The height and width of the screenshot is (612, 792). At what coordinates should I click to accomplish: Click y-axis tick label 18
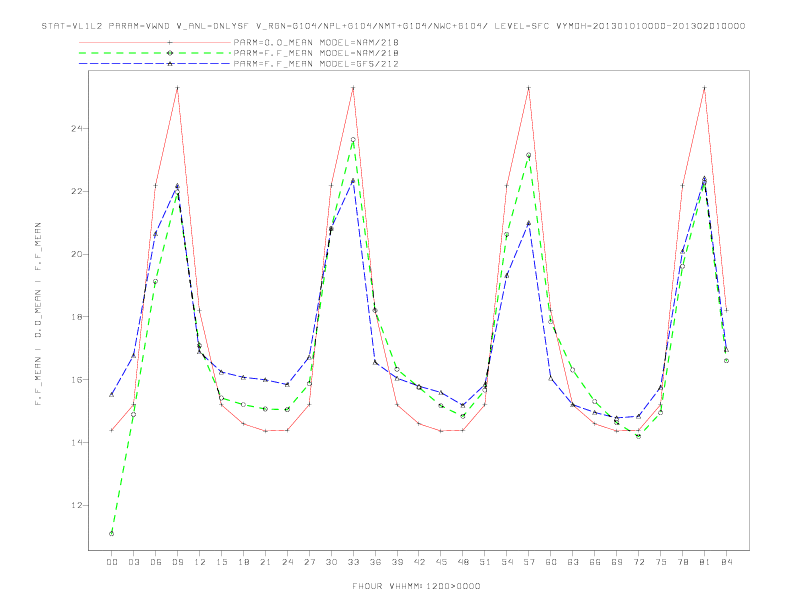76,317
